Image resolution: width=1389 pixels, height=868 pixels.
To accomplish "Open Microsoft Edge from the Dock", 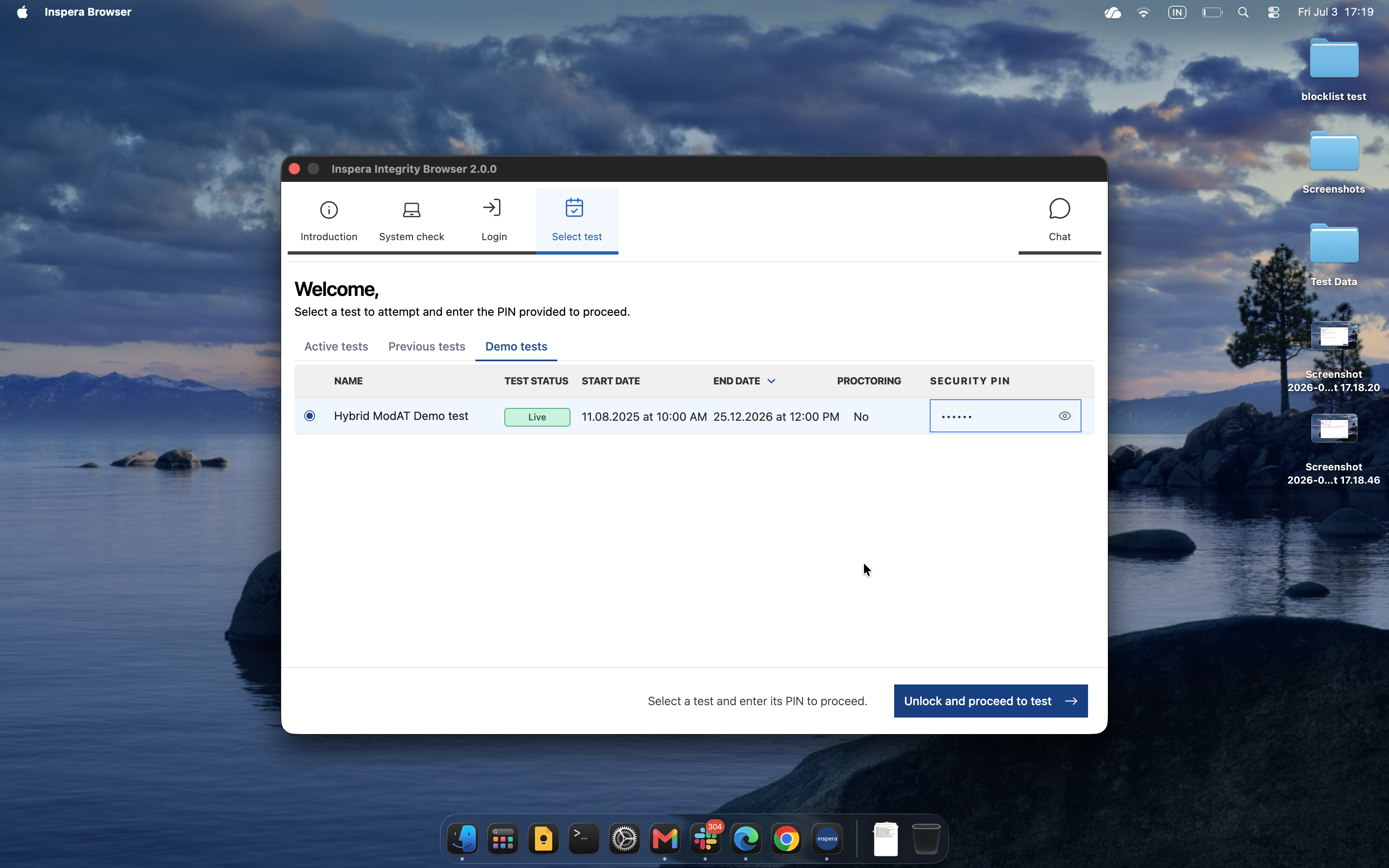I will 746,839.
